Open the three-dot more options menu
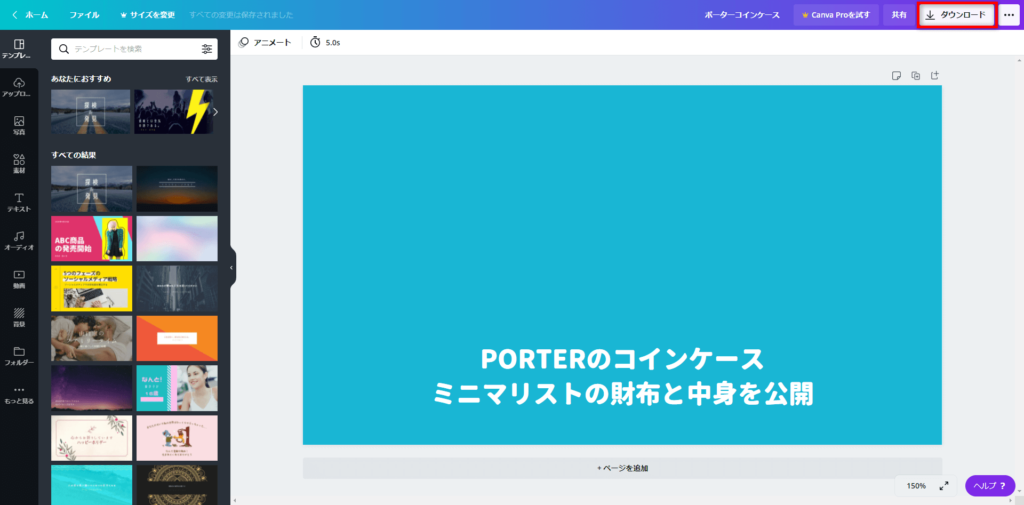Image resolution: width=1024 pixels, height=505 pixels. 1008,15
